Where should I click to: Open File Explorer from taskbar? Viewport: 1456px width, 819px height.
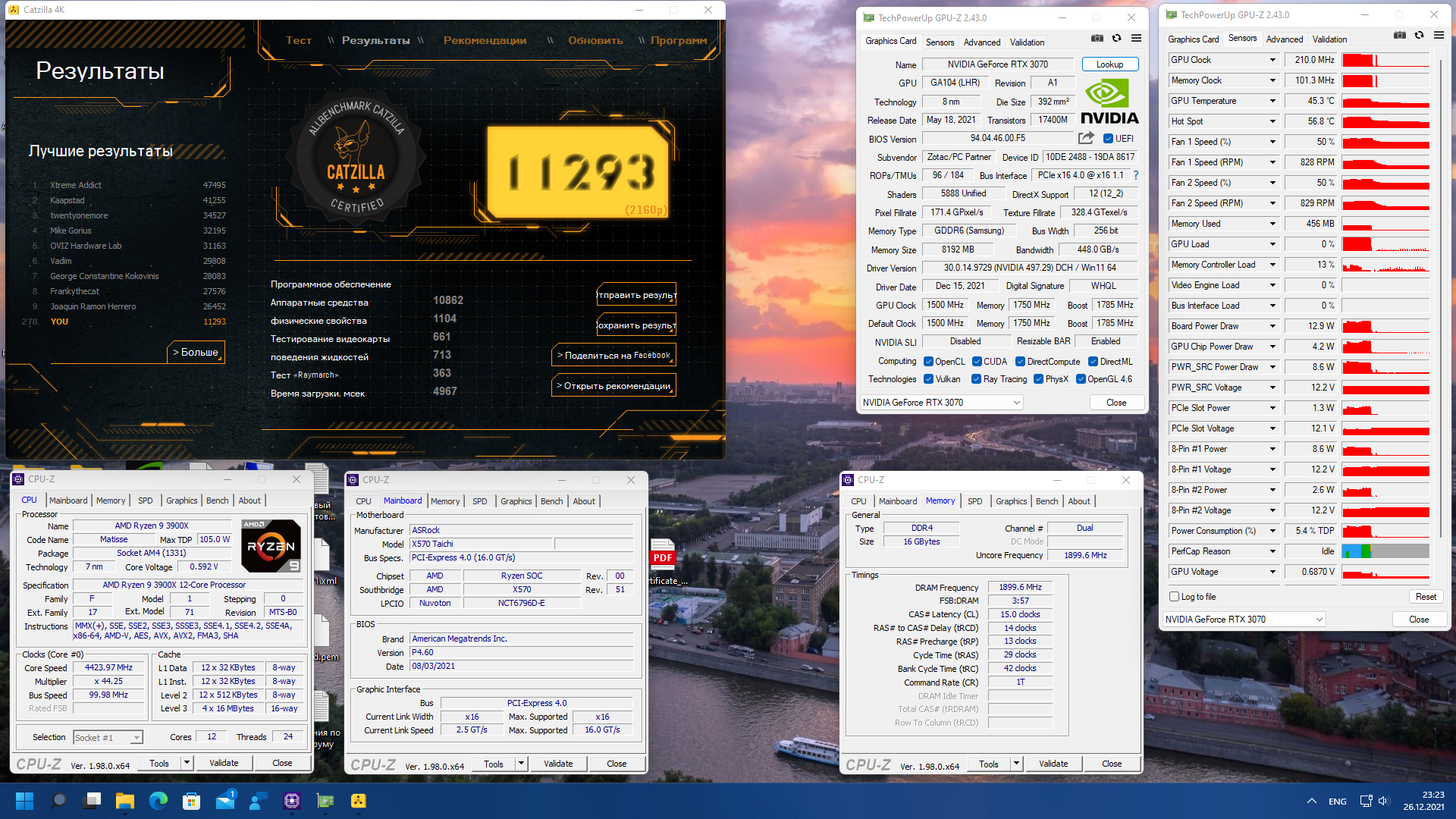pyautogui.click(x=125, y=801)
